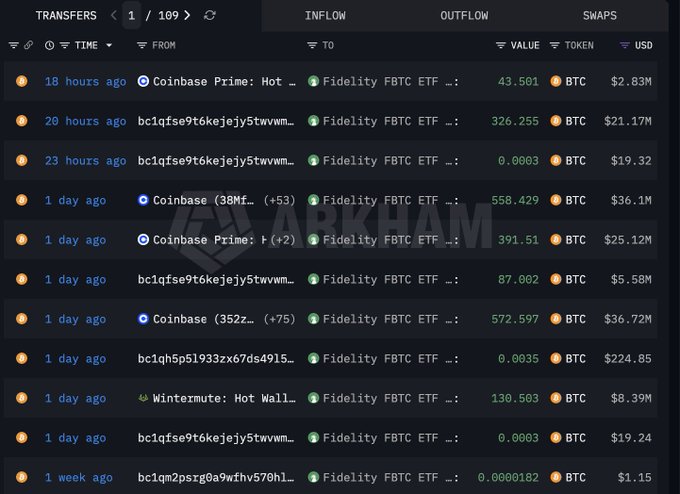This screenshot has width=680, height=494.
Task: Open address bc1qm2psrg0a9wfhv570hl…
Action: 216,478
